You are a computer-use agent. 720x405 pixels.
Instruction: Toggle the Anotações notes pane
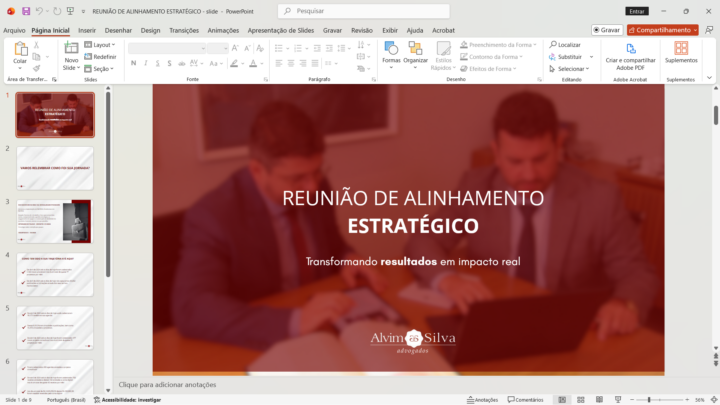point(481,399)
